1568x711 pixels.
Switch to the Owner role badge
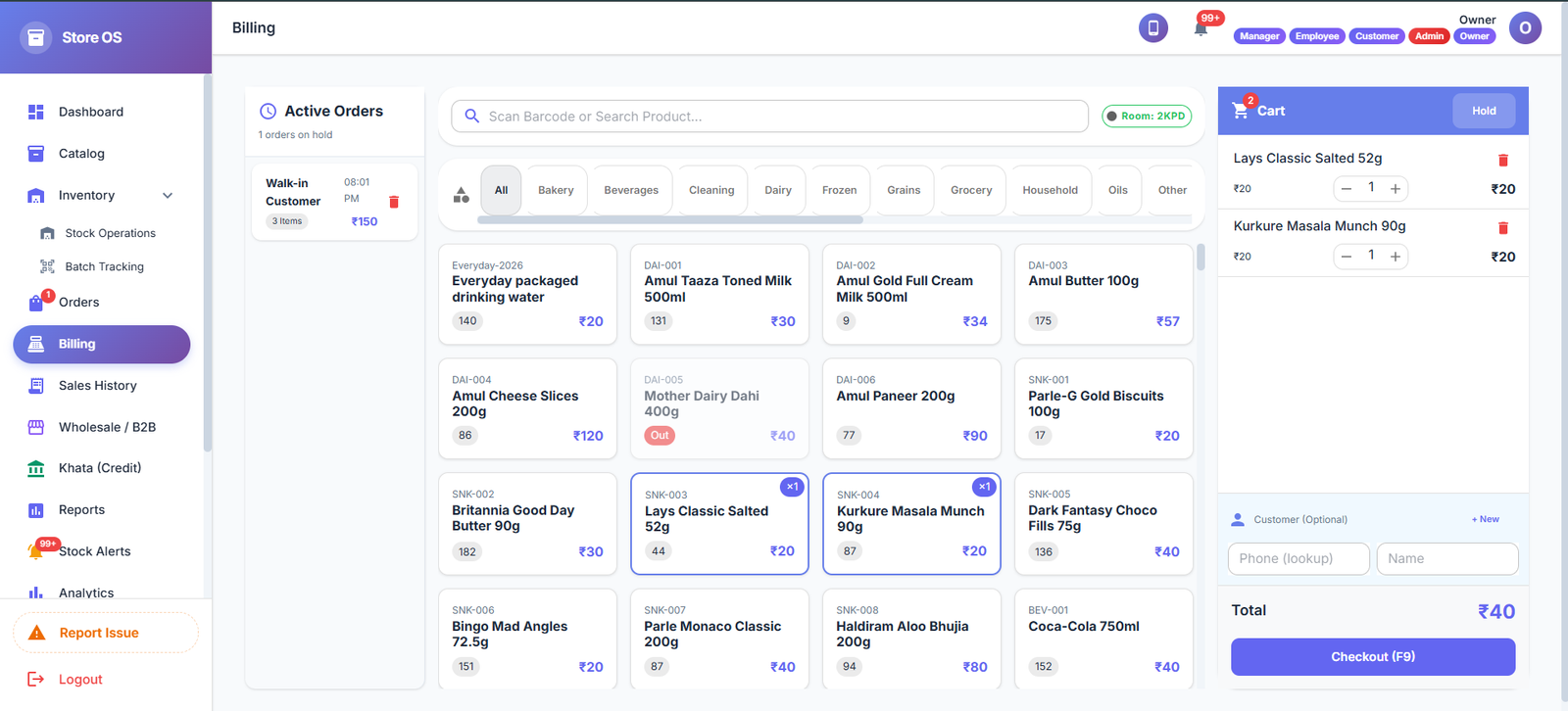pyautogui.click(x=1475, y=36)
